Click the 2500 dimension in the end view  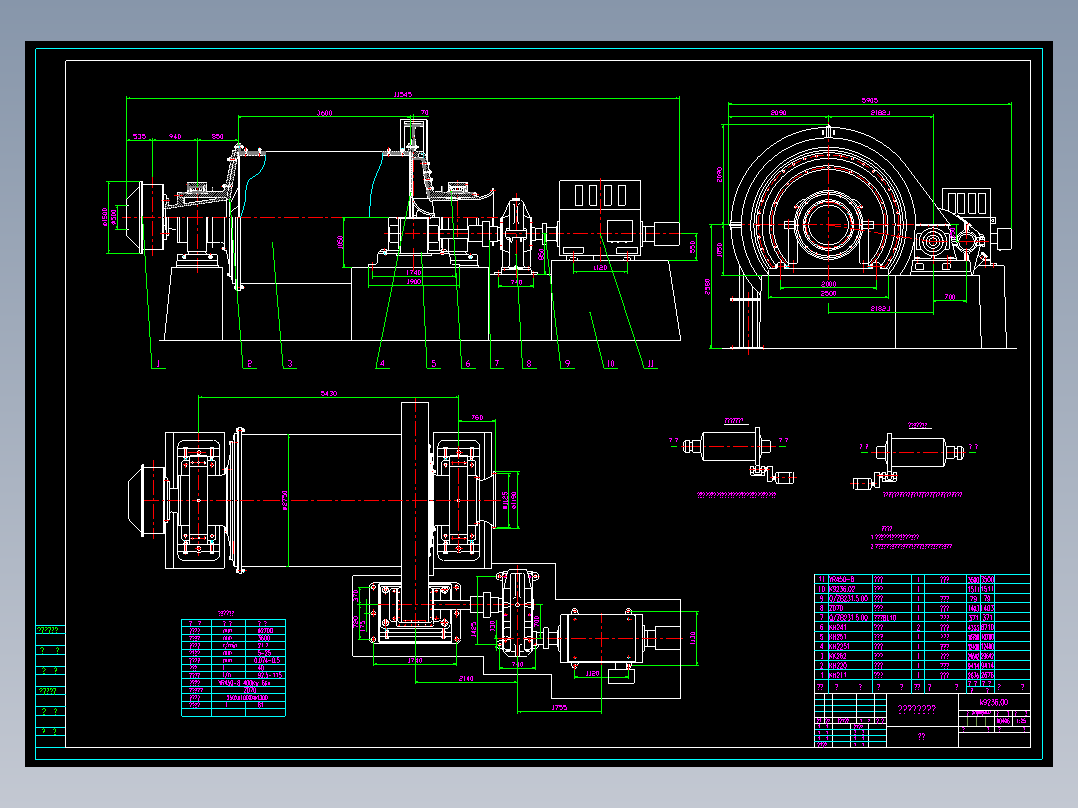(828, 294)
